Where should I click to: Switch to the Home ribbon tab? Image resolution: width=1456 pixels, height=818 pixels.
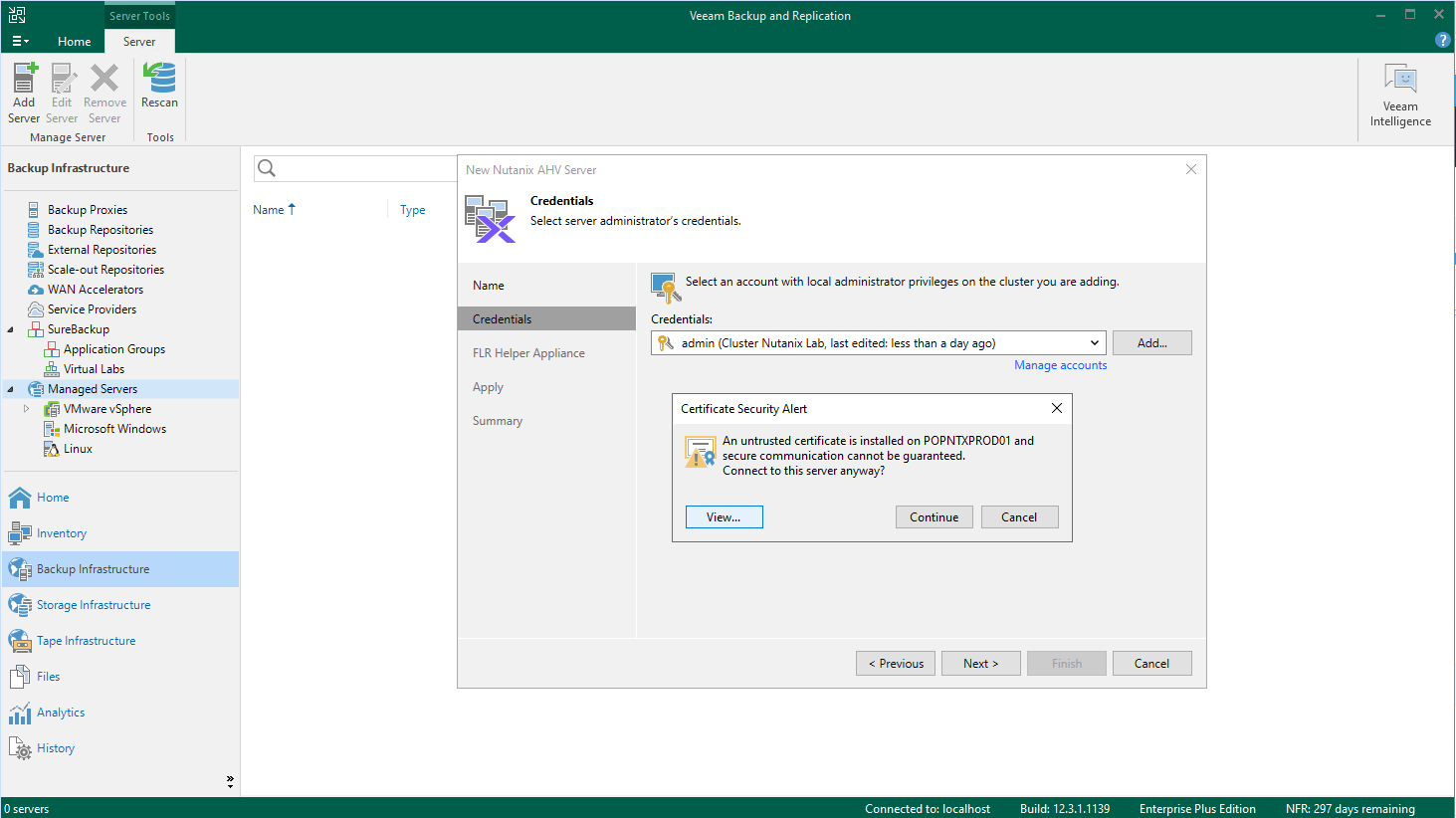74,41
